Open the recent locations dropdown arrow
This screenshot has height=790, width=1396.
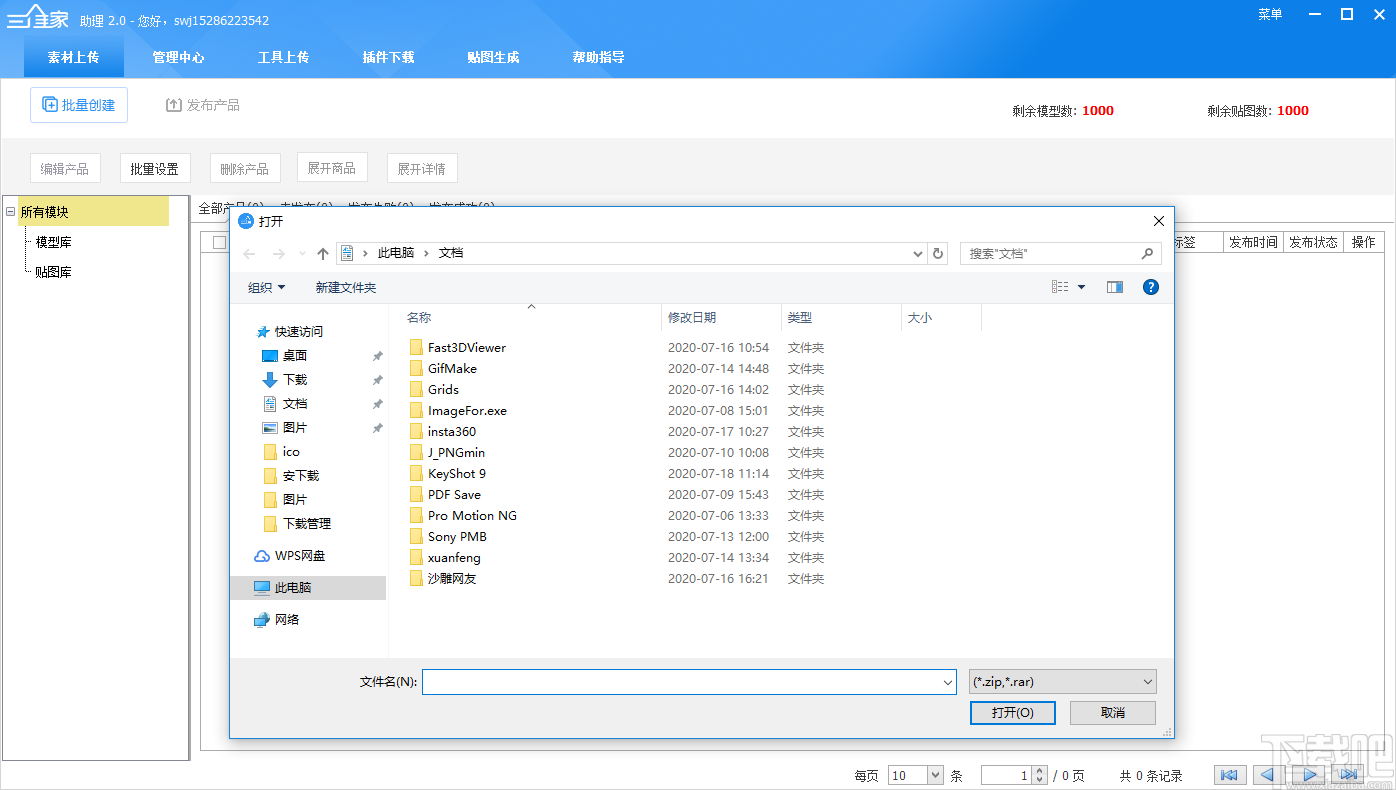coord(302,254)
